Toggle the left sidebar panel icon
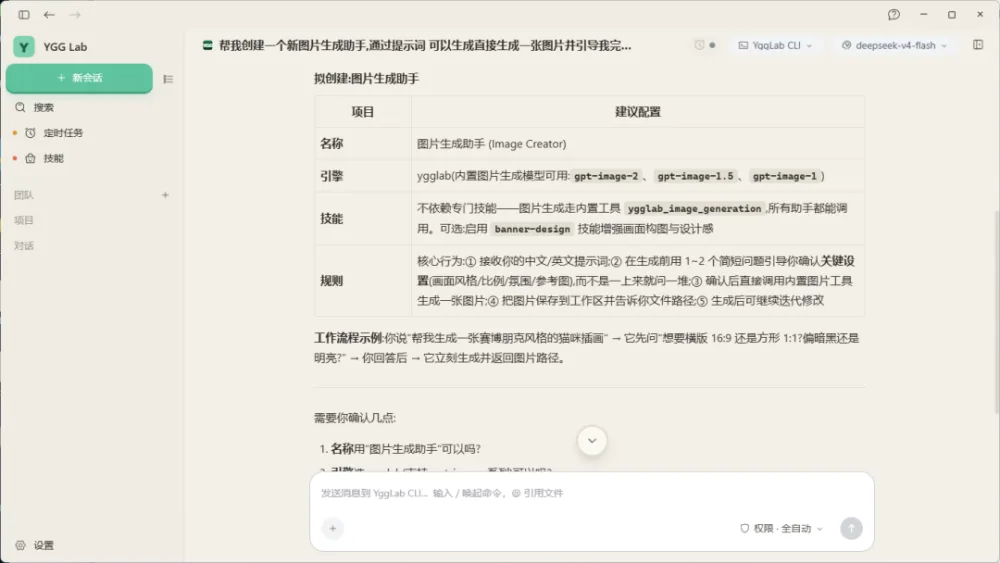Image resolution: width=1000 pixels, height=563 pixels. [x=24, y=15]
